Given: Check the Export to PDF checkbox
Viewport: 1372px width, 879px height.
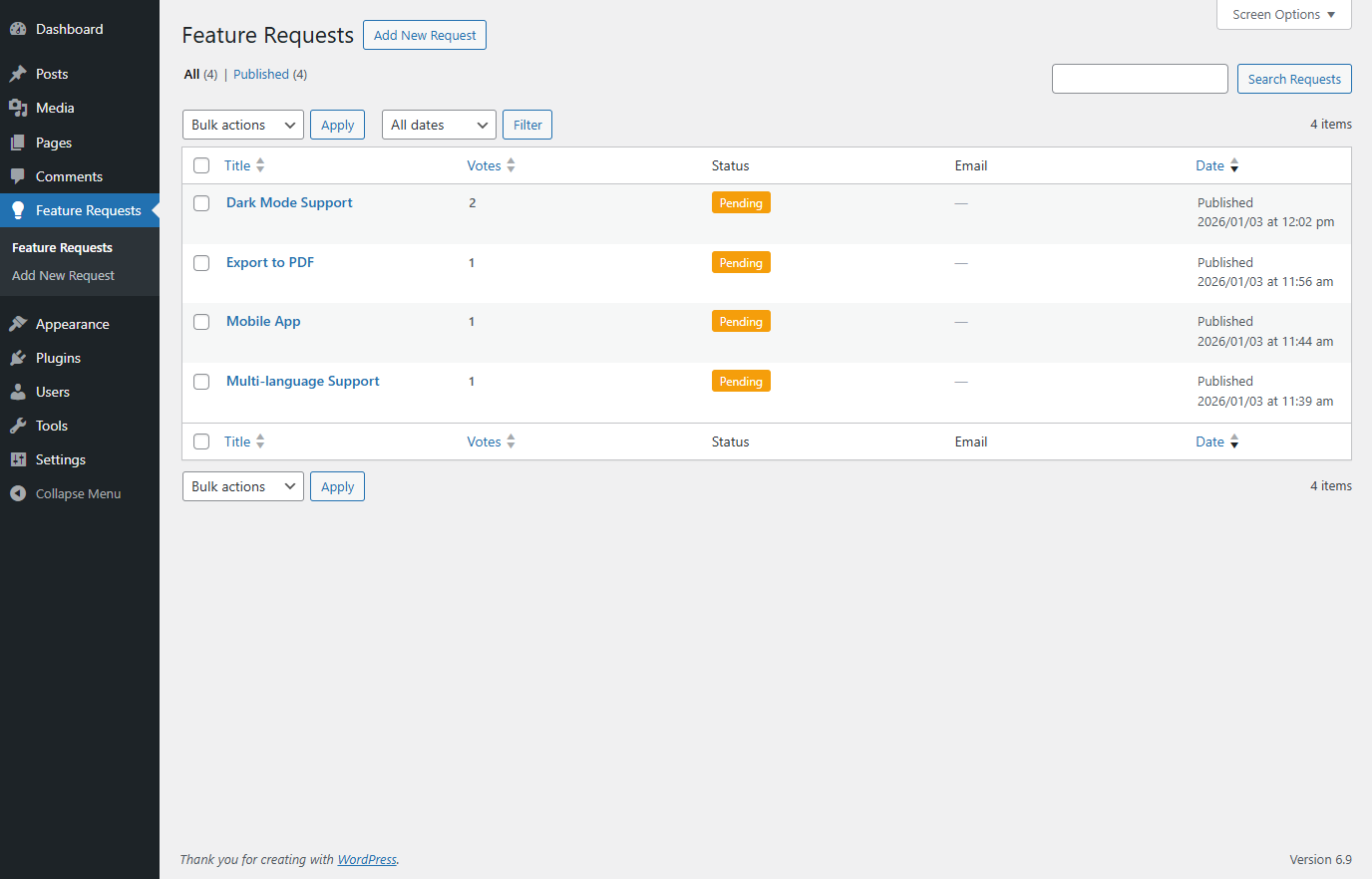Looking at the screenshot, I should click(x=201, y=262).
